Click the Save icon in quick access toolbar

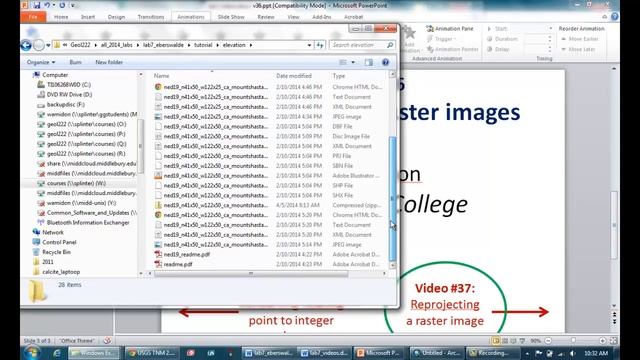click(37, 5)
